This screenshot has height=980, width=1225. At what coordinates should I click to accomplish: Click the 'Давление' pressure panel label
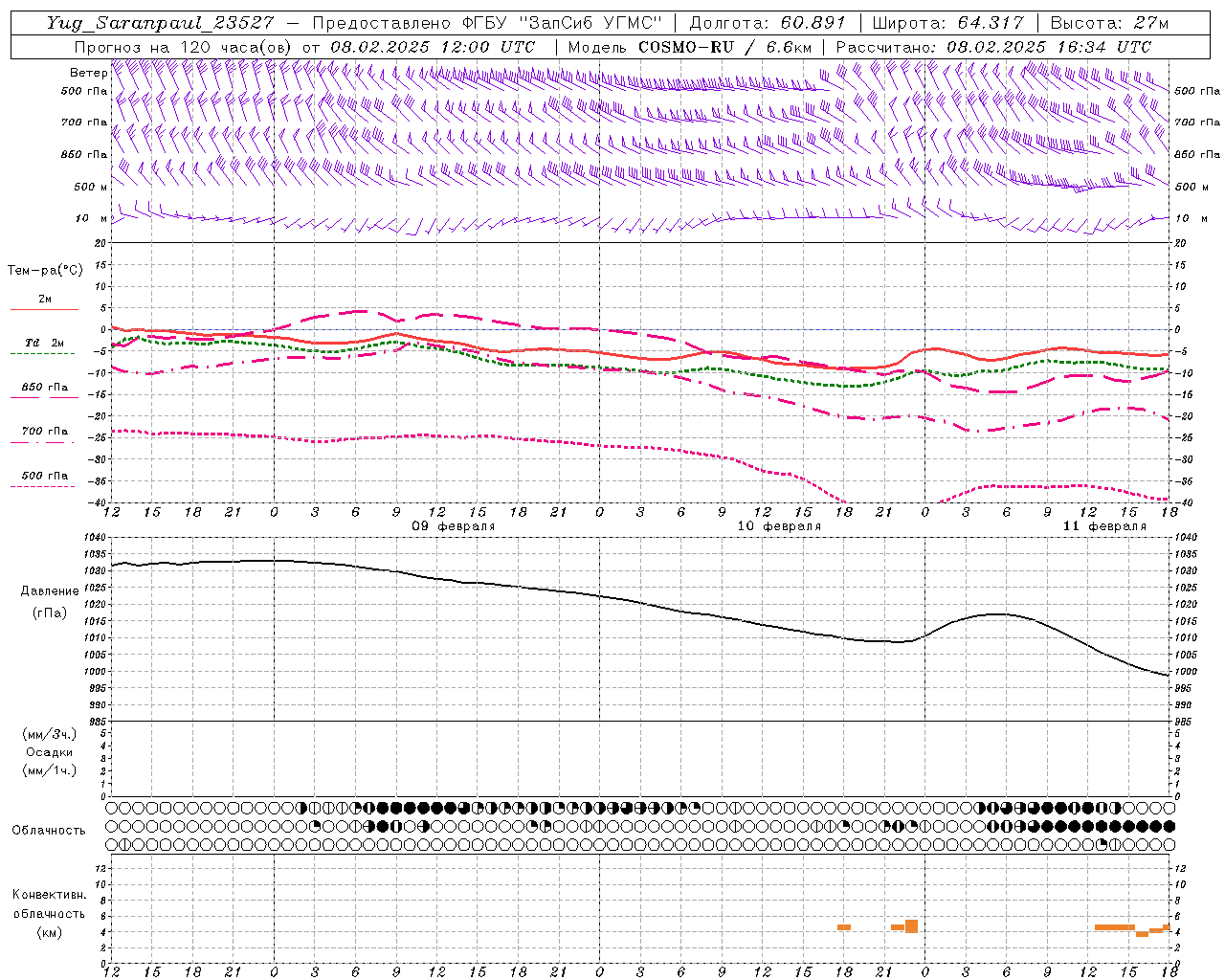[50, 591]
